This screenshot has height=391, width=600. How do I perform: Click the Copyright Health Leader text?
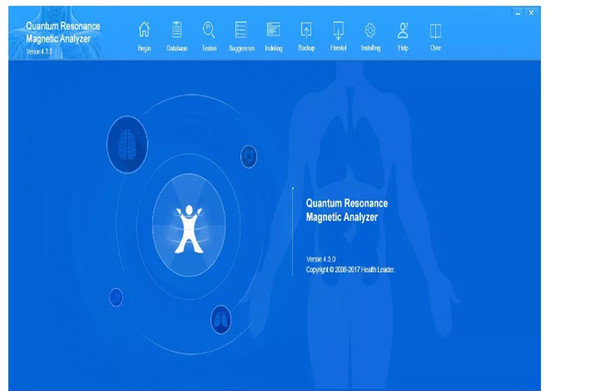[350, 270]
